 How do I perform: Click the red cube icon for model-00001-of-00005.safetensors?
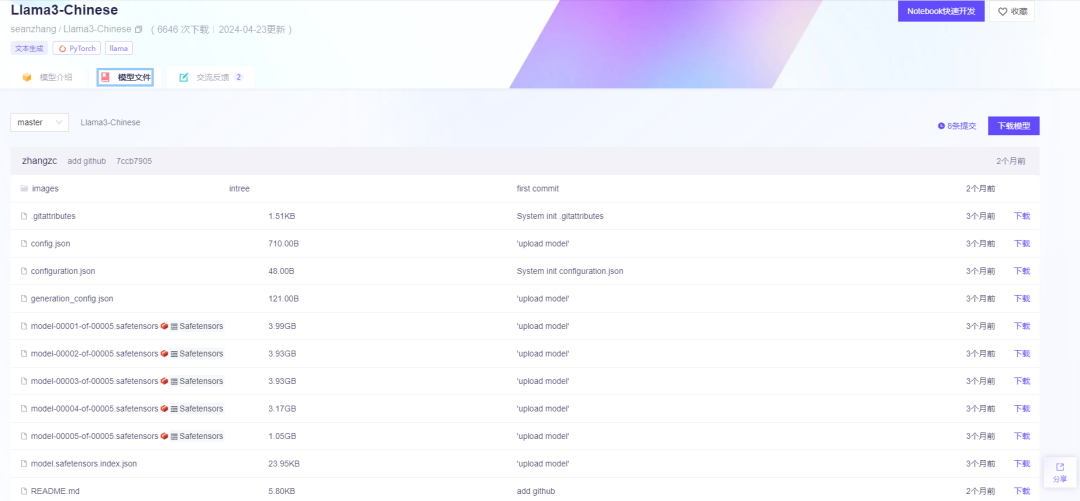(x=165, y=326)
